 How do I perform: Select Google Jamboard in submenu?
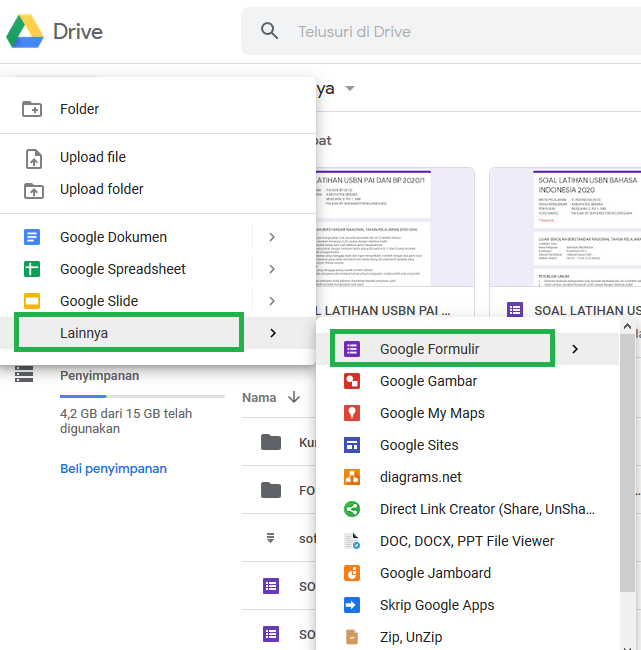[468, 573]
